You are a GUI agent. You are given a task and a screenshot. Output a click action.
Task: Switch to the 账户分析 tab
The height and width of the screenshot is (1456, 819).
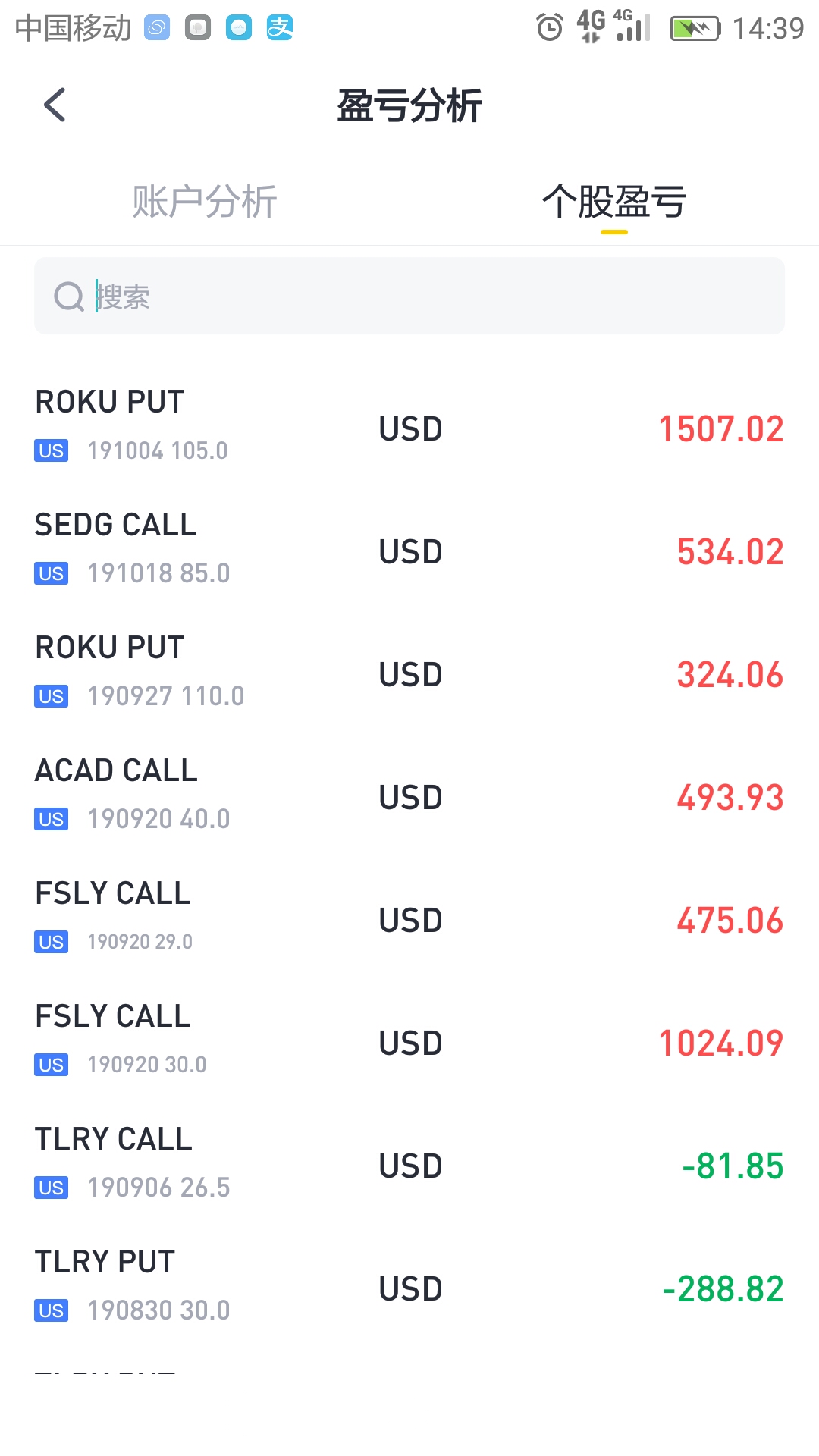click(205, 202)
